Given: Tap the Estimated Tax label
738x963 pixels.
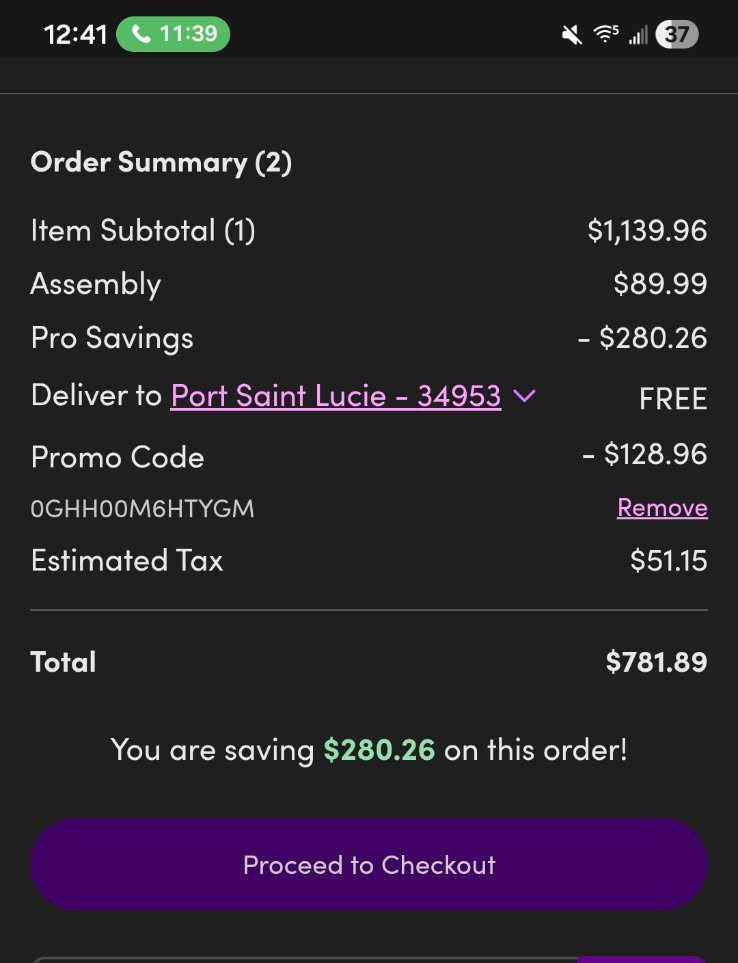Looking at the screenshot, I should 127,560.
